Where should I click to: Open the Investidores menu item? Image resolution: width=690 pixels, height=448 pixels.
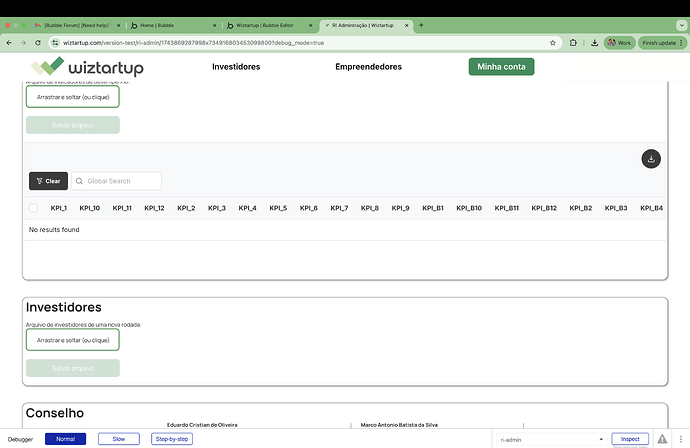[236, 66]
